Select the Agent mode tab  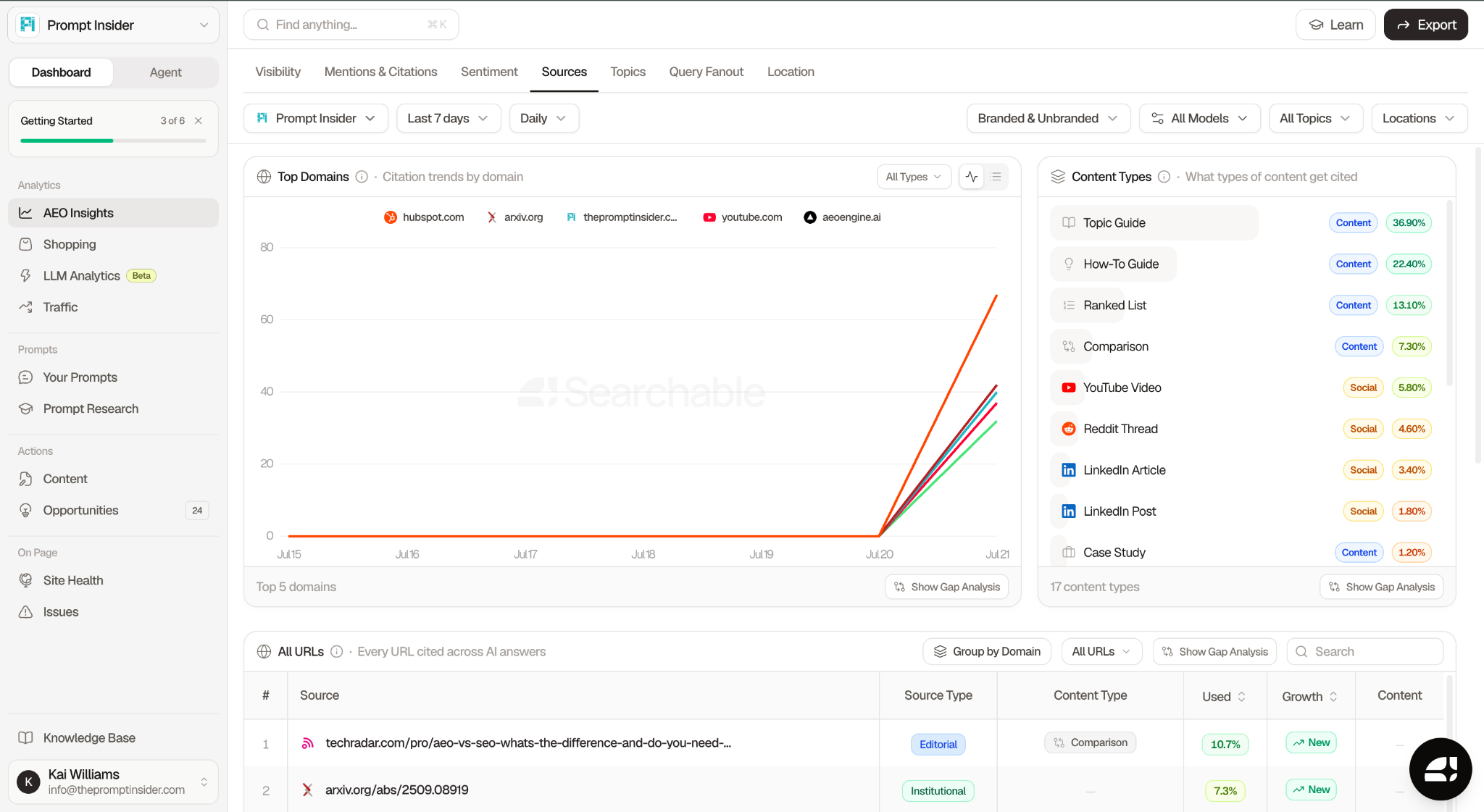(165, 72)
